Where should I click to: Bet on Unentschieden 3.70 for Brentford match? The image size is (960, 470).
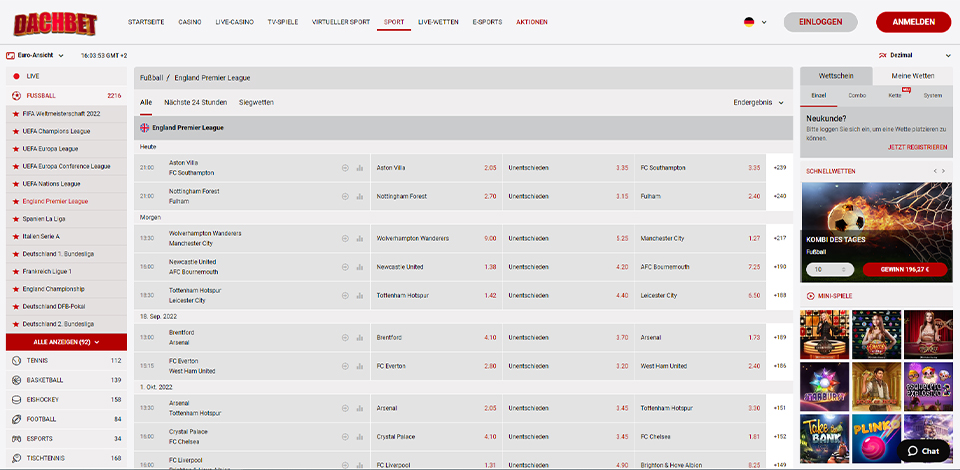[x=568, y=338]
